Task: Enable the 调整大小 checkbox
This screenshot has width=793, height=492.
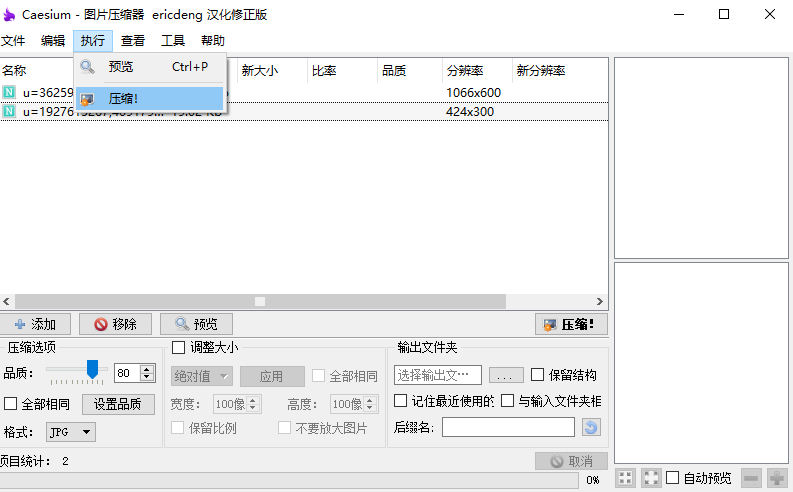Action: pyautogui.click(x=179, y=347)
